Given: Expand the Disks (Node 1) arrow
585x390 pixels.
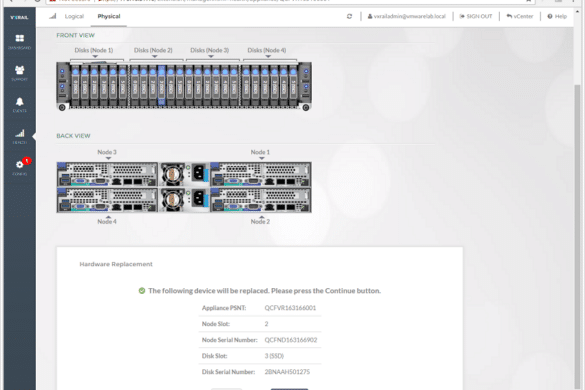Looking at the screenshot, I should (95, 56).
